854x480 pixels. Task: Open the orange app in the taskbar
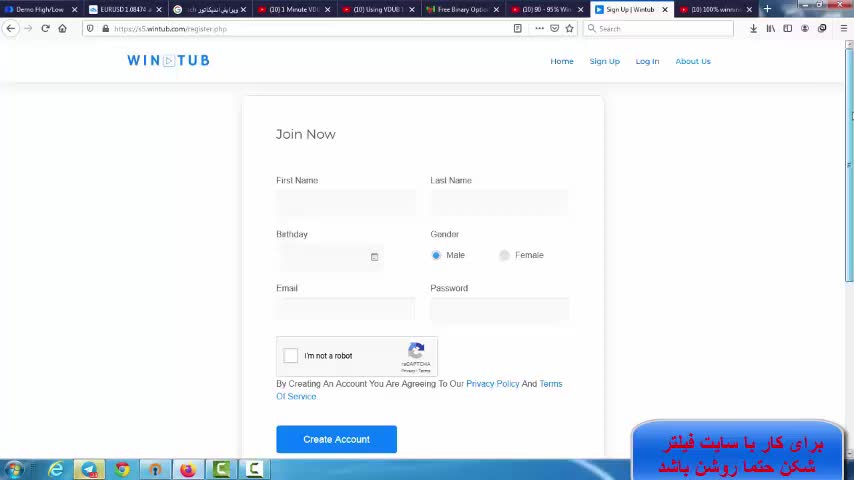tap(155, 469)
